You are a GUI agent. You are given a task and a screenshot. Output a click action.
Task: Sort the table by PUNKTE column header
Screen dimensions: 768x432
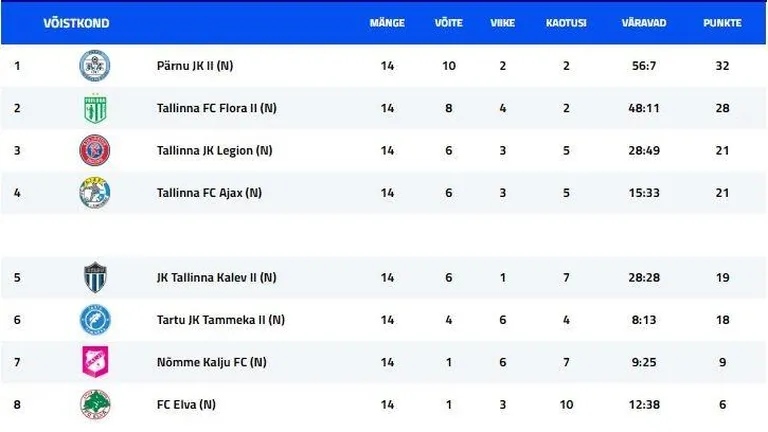tap(722, 23)
